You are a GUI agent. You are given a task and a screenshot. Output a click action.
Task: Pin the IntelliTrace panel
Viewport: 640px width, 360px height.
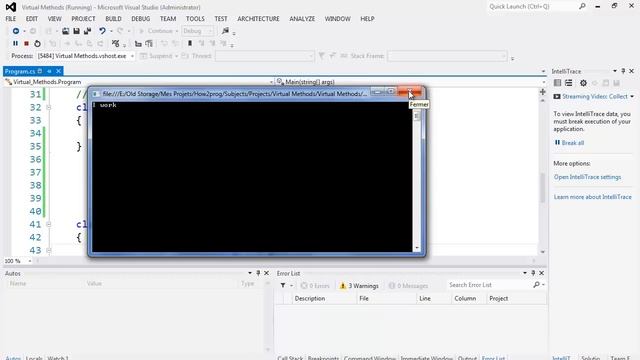[623, 71]
